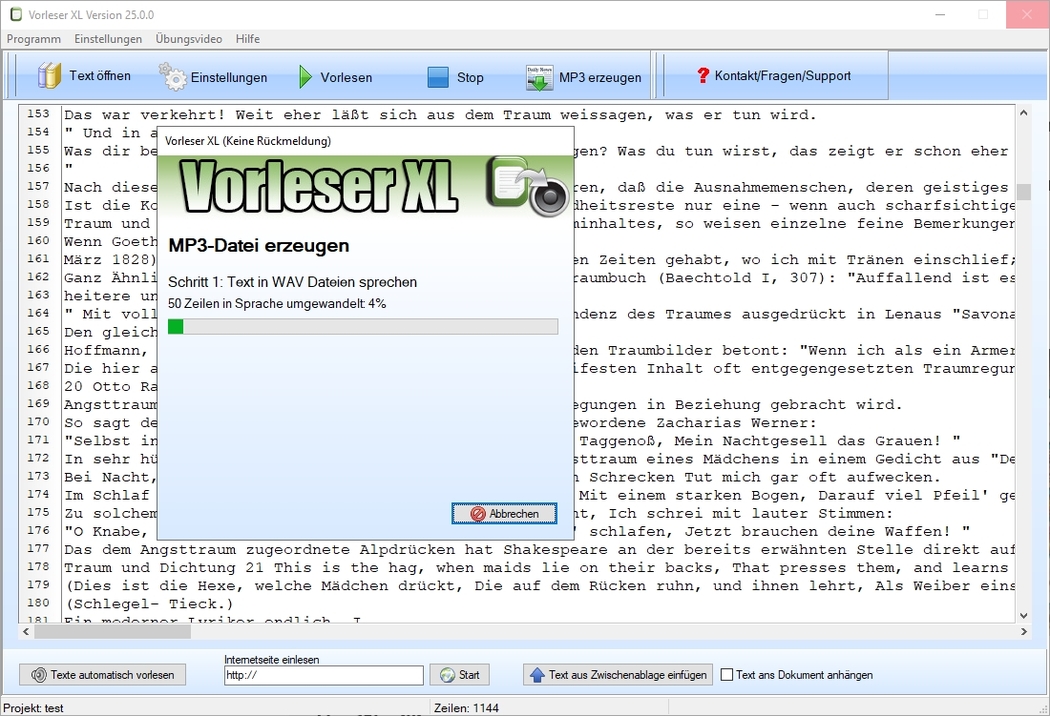Click inside the http:// address field

click(x=323, y=675)
